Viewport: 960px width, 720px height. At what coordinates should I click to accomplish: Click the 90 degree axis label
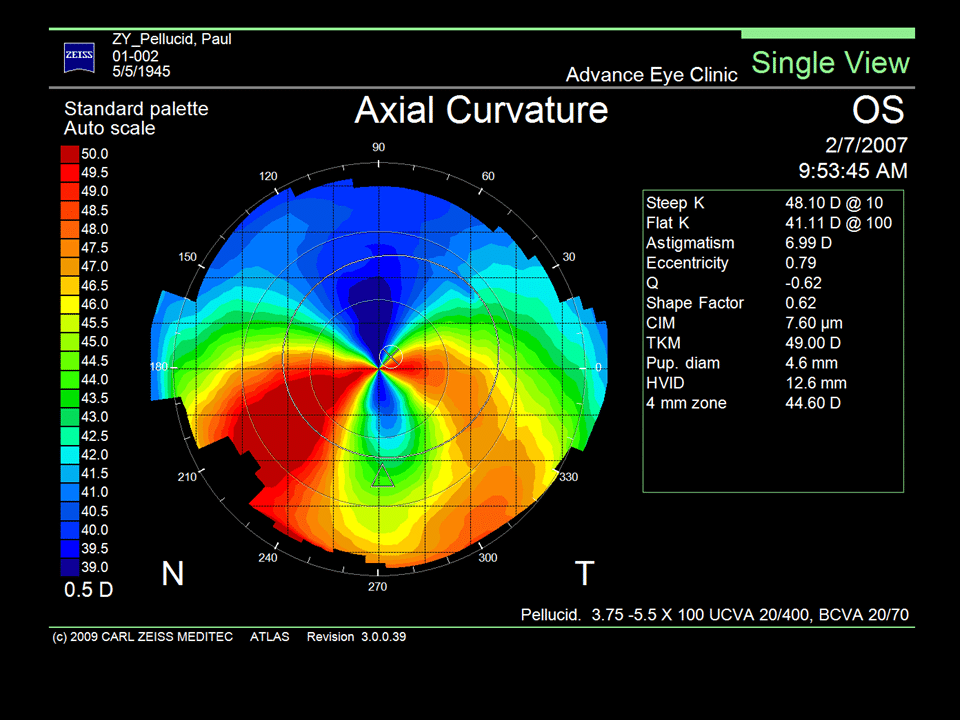(378, 147)
